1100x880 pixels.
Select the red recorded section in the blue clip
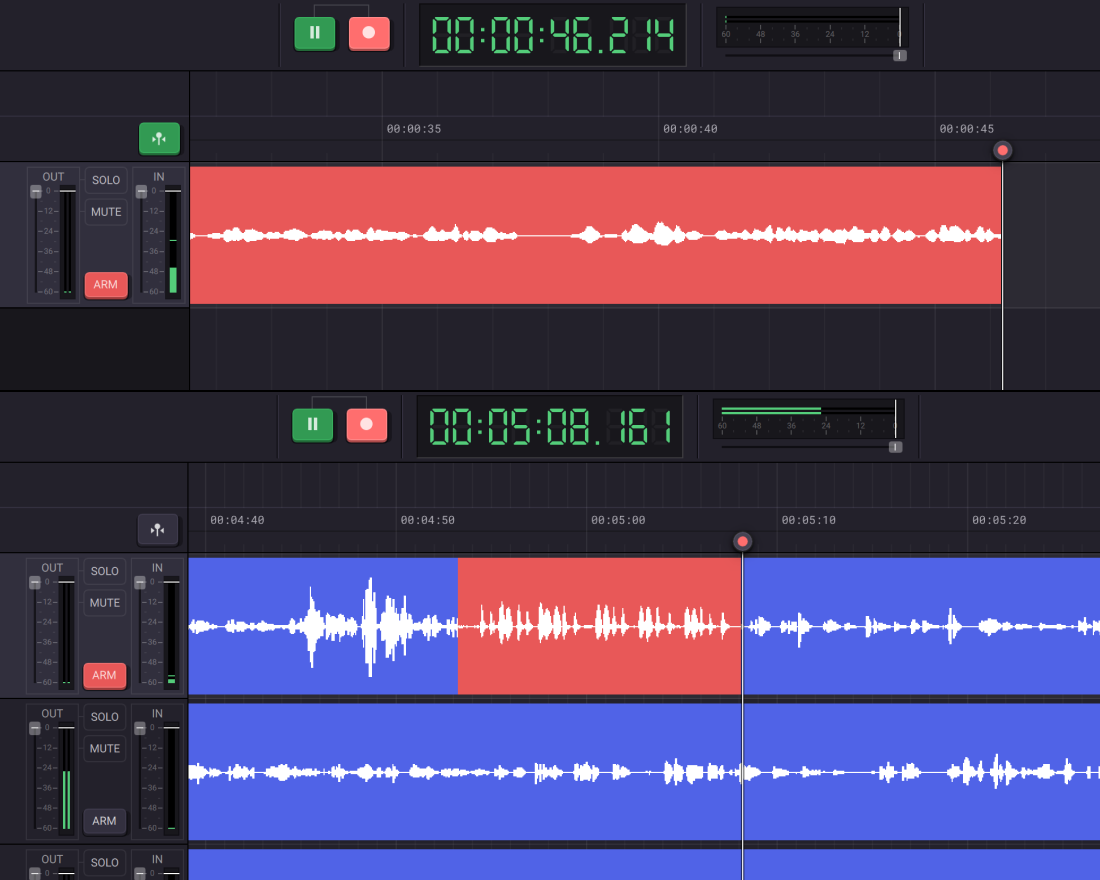599,626
